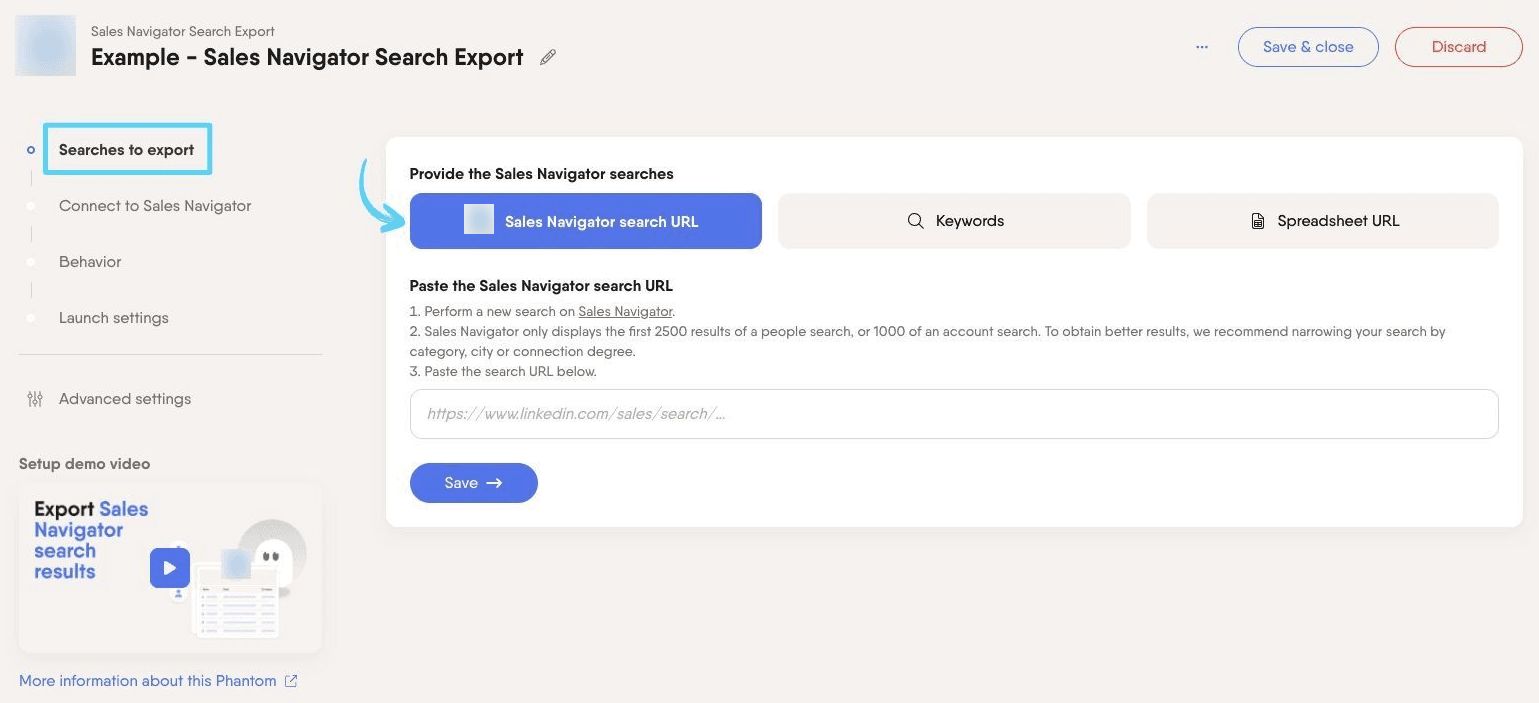Screen dimensions: 1539x703
Task: Click the document icon in Spreadsheet URL option
Action: point(1258,221)
